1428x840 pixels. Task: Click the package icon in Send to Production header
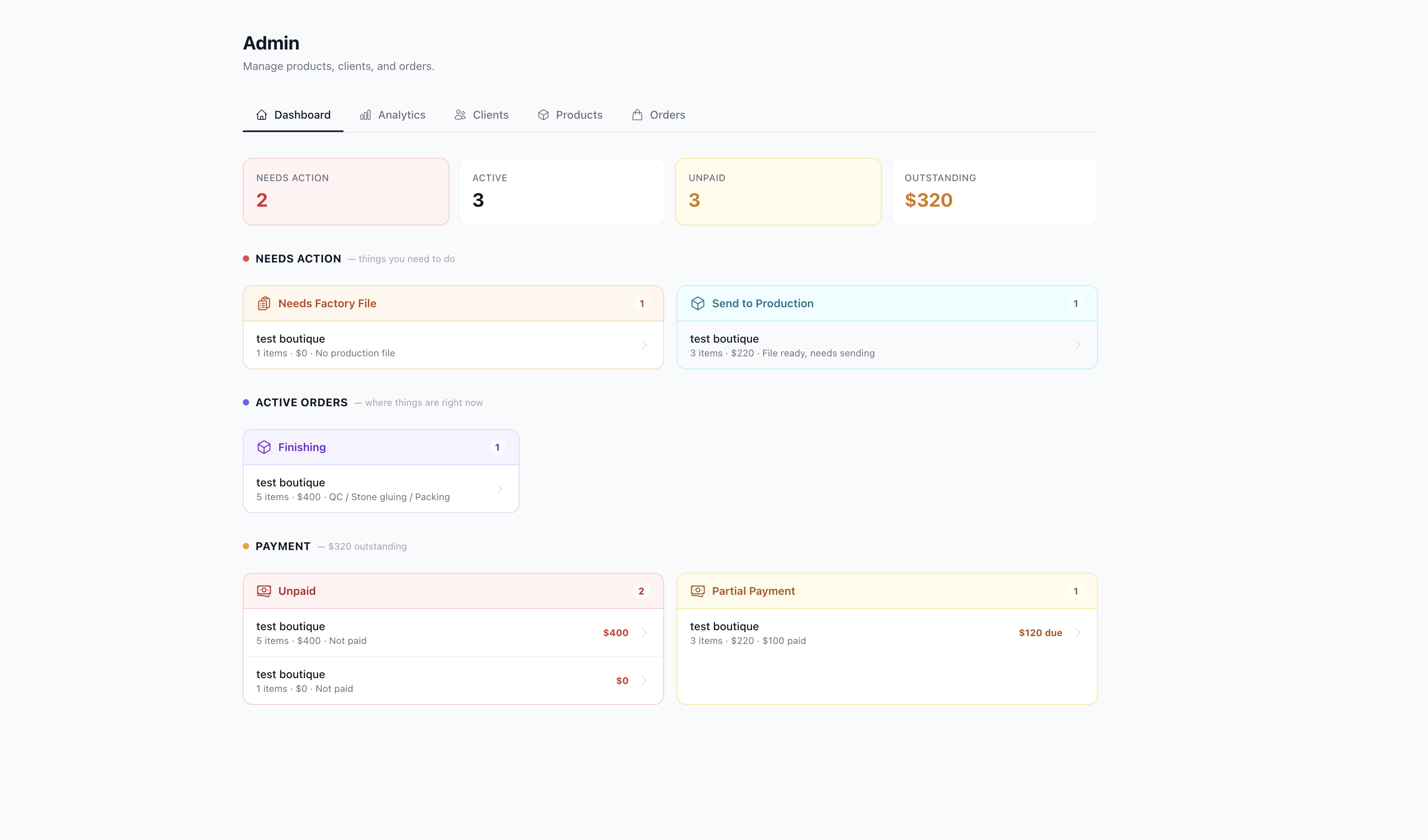698,303
